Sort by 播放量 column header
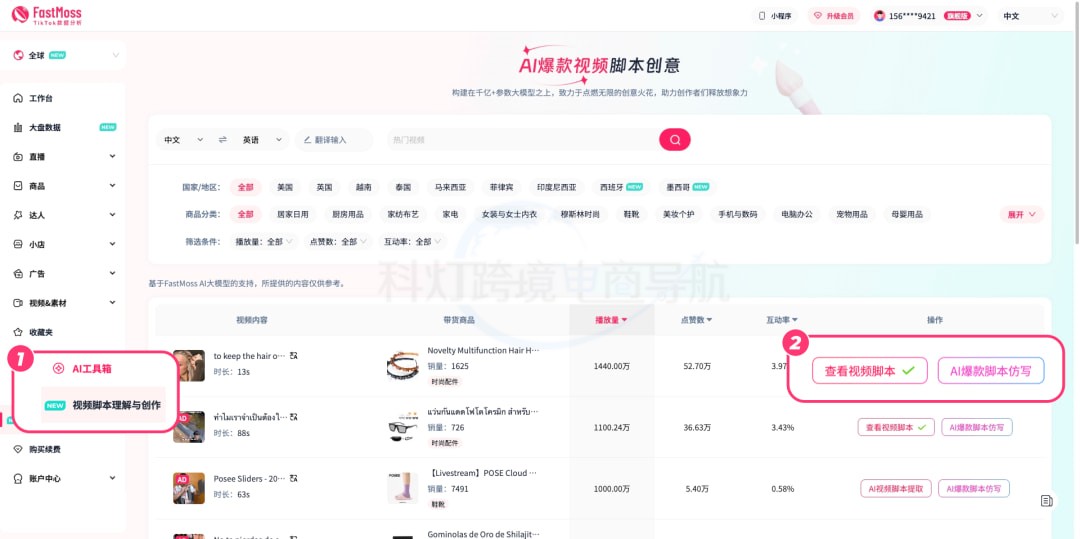This screenshot has width=1080, height=539. pyautogui.click(x=611, y=320)
